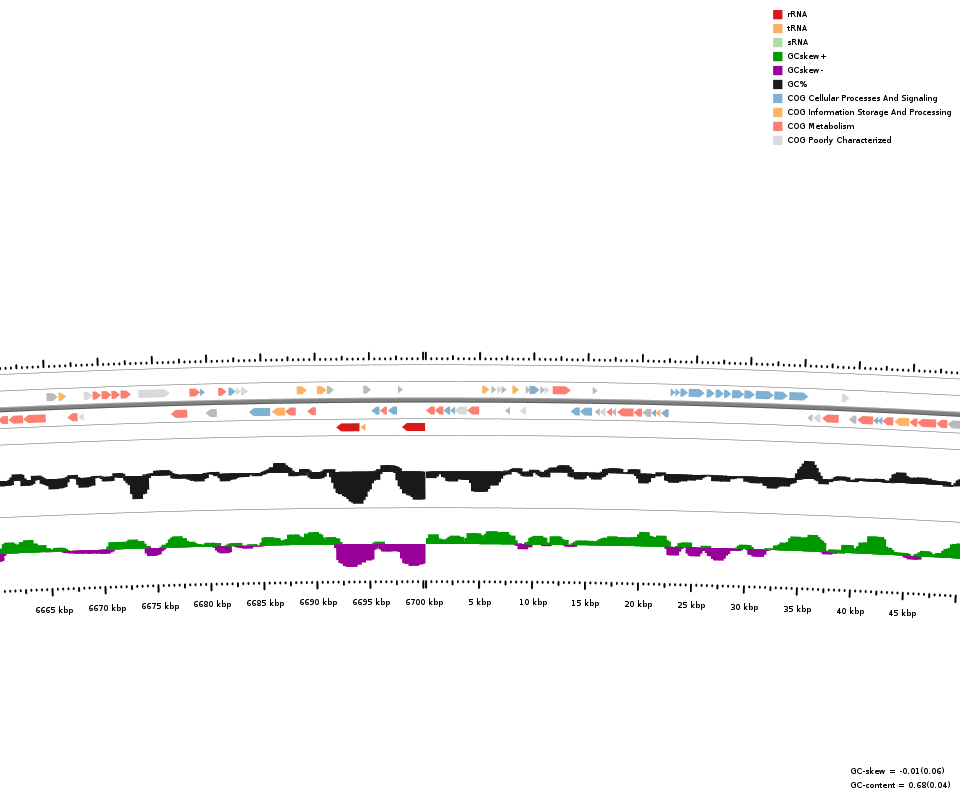This screenshot has height=800, width=960.
Task: Click the COG Information Storage And Processing swatch
Action: tap(777, 112)
